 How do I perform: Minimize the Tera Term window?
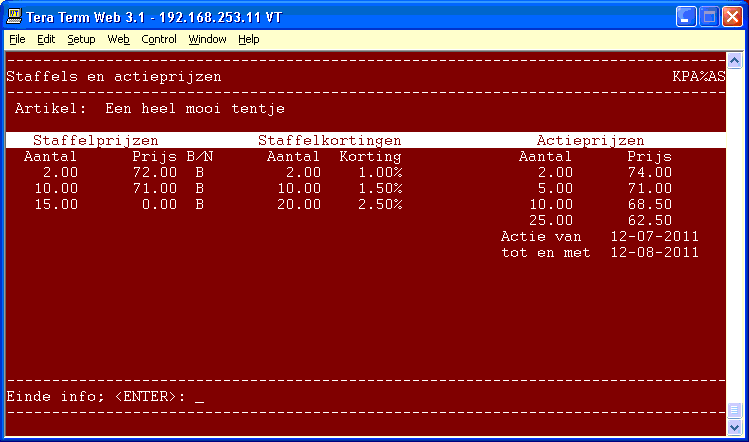click(x=686, y=16)
